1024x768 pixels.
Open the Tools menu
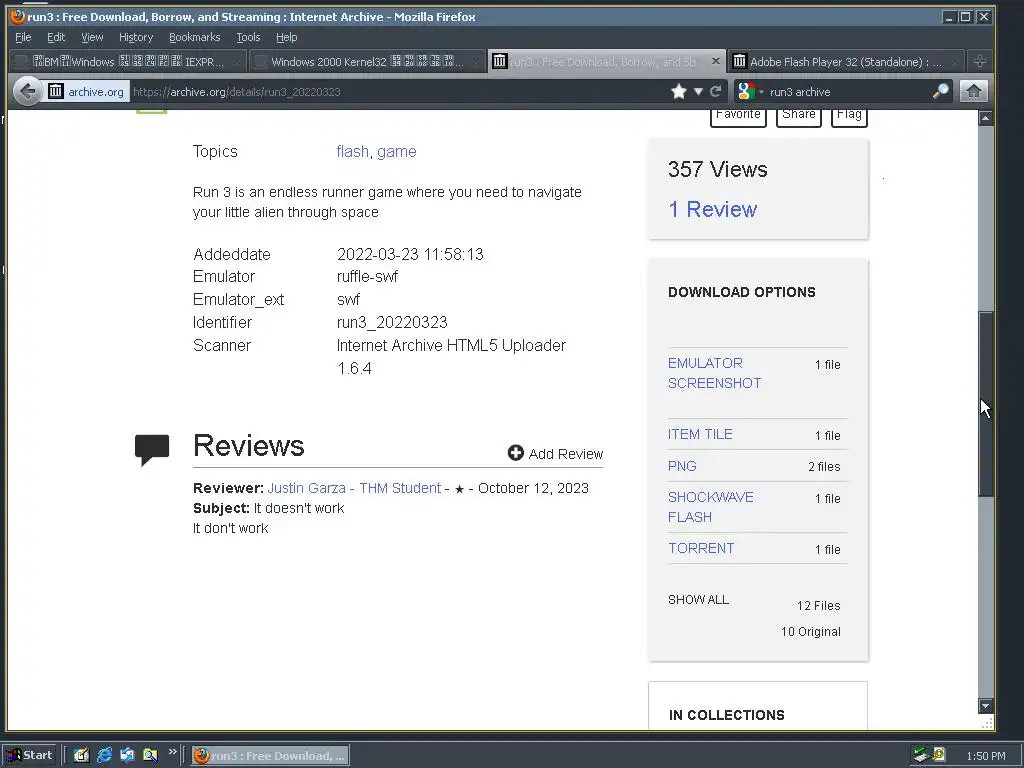pos(248,37)
